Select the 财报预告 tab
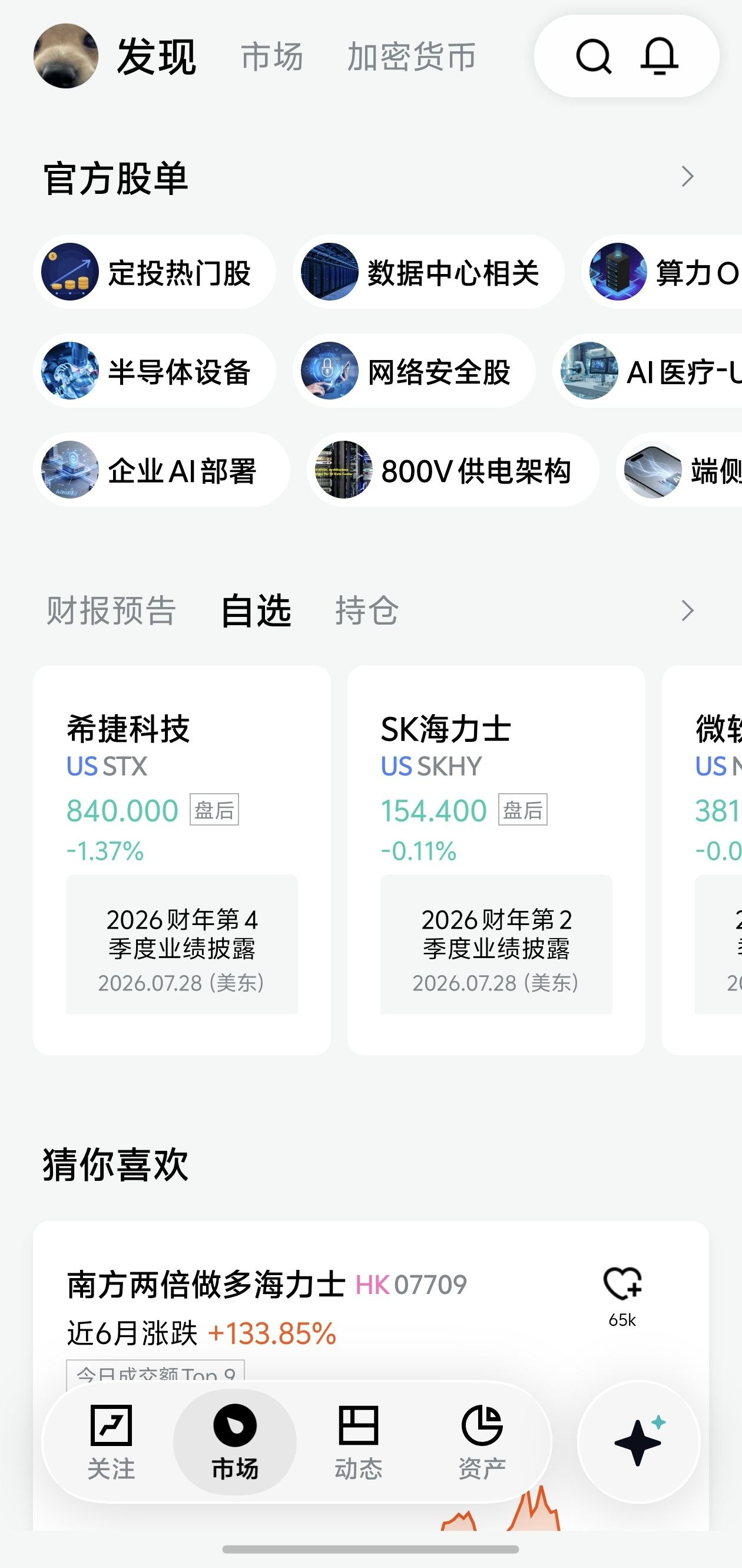 [x=111, y=610]
